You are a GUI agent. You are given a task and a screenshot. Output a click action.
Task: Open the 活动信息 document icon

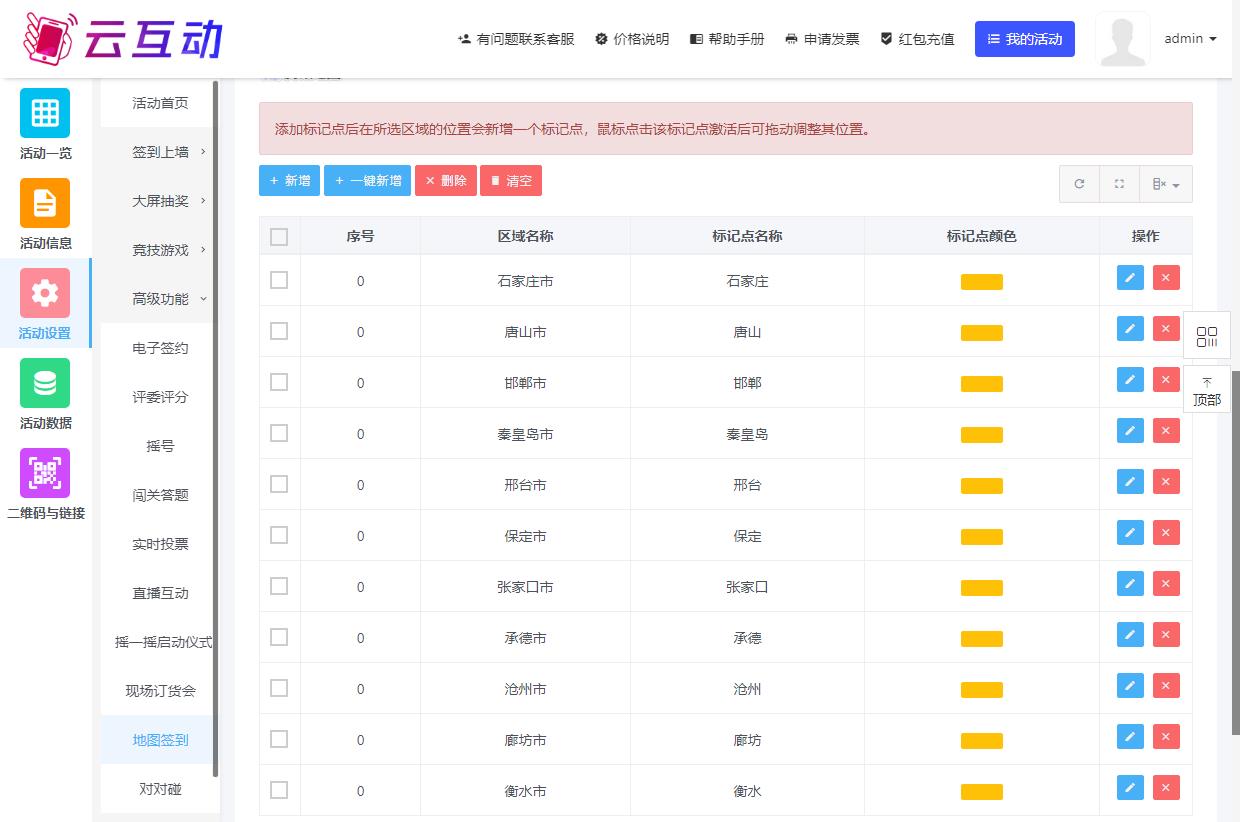(45, 203)
